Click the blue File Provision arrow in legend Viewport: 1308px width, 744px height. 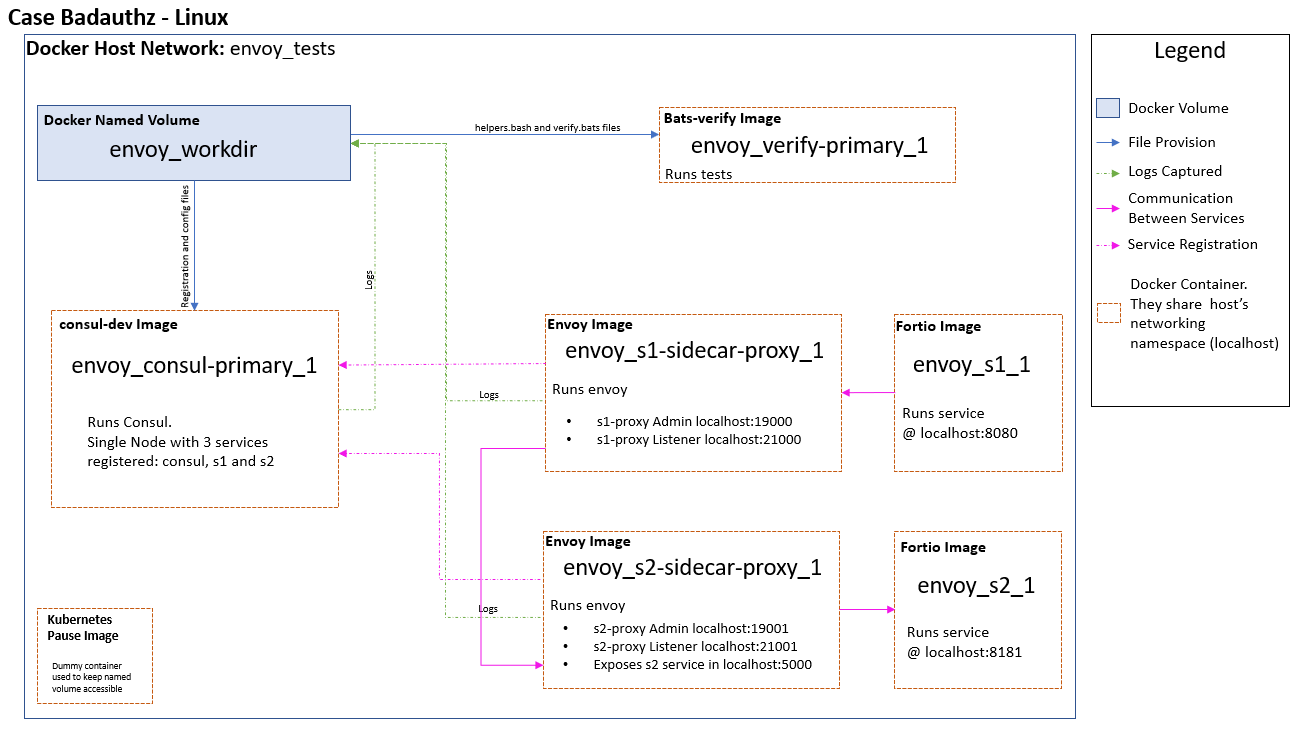point(1108,143)
